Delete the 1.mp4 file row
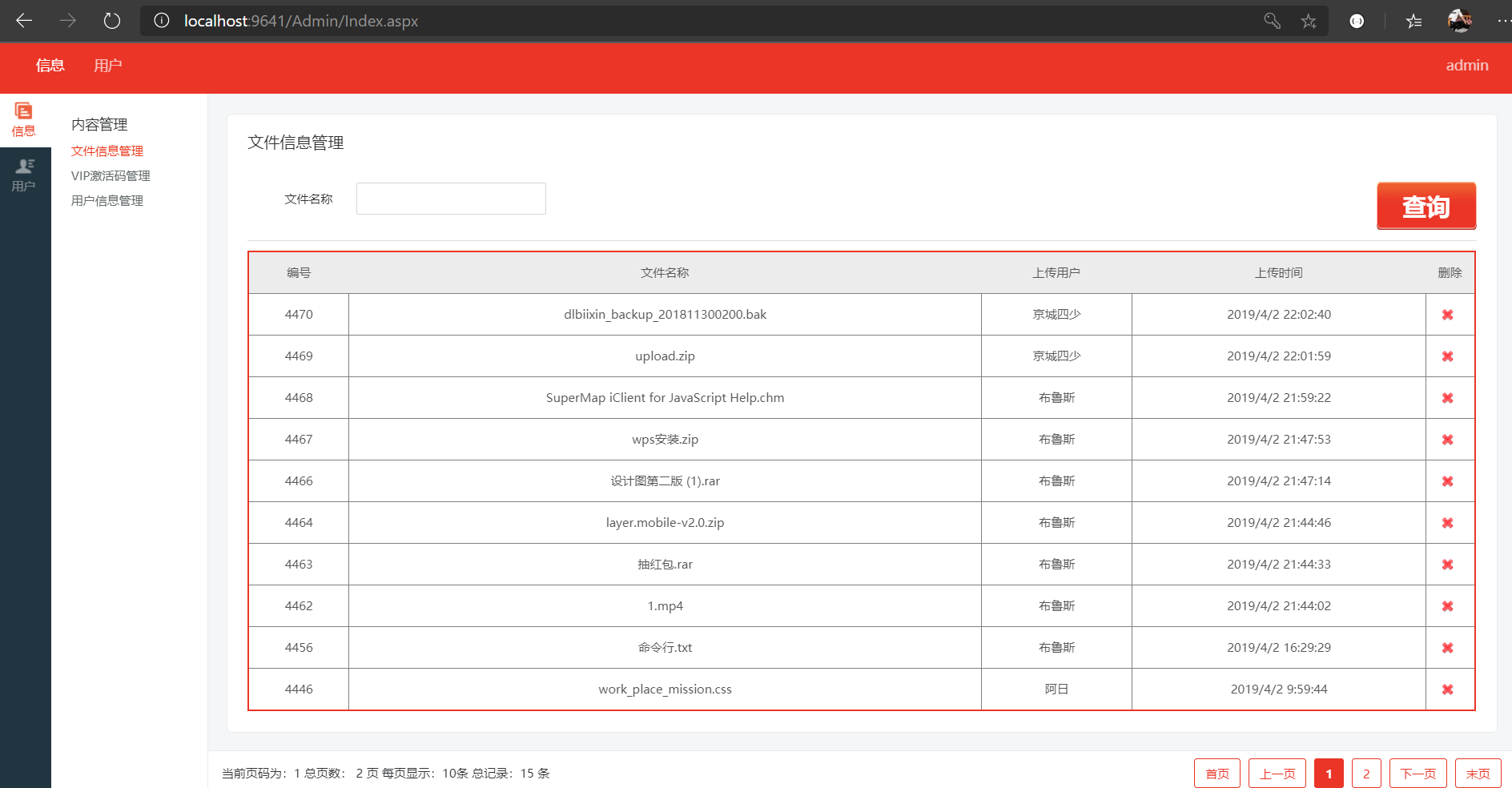Screen dimensions: 1512x788 (1447, 606)
